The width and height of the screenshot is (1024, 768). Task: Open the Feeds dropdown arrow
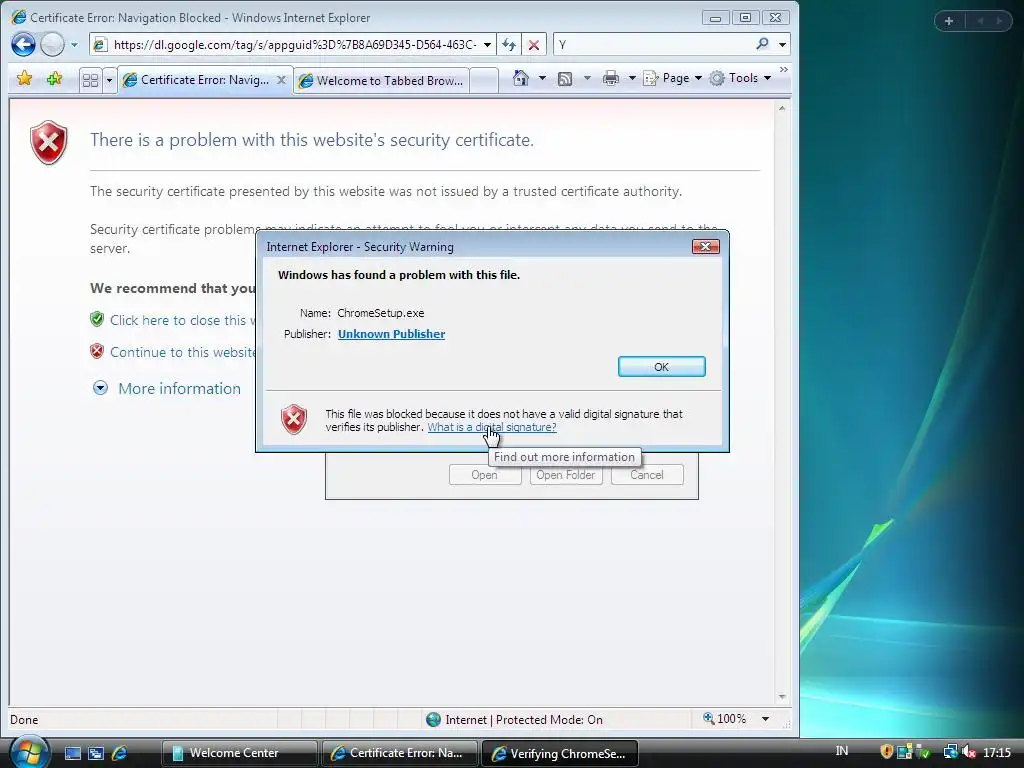[x=586, y=78]
